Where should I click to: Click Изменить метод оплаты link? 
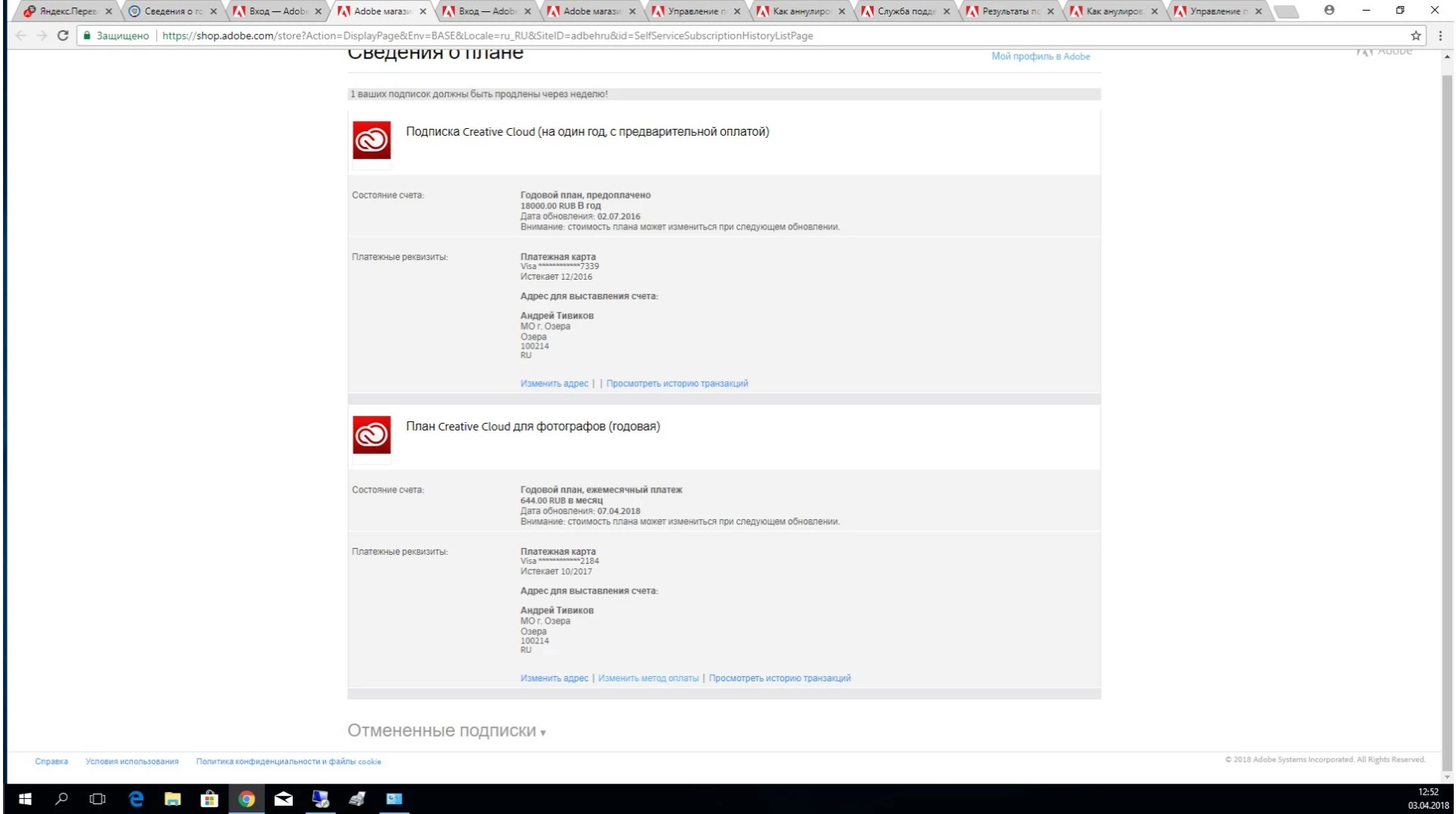tap(648, 678)
